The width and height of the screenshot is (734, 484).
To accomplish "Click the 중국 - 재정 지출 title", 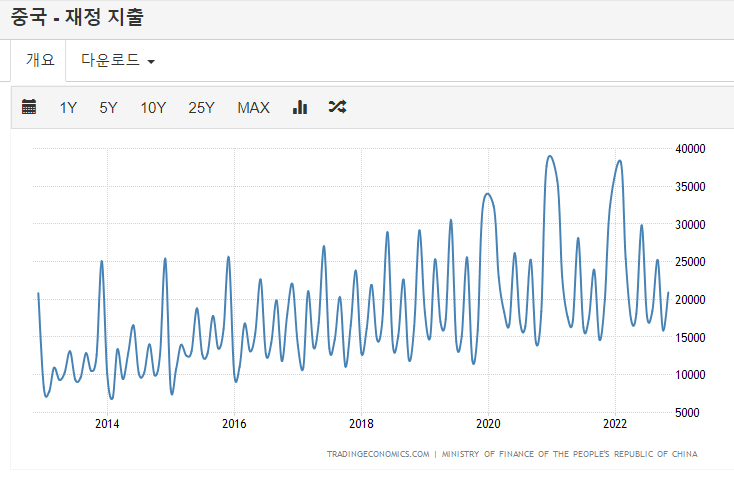I will point(77,17).
